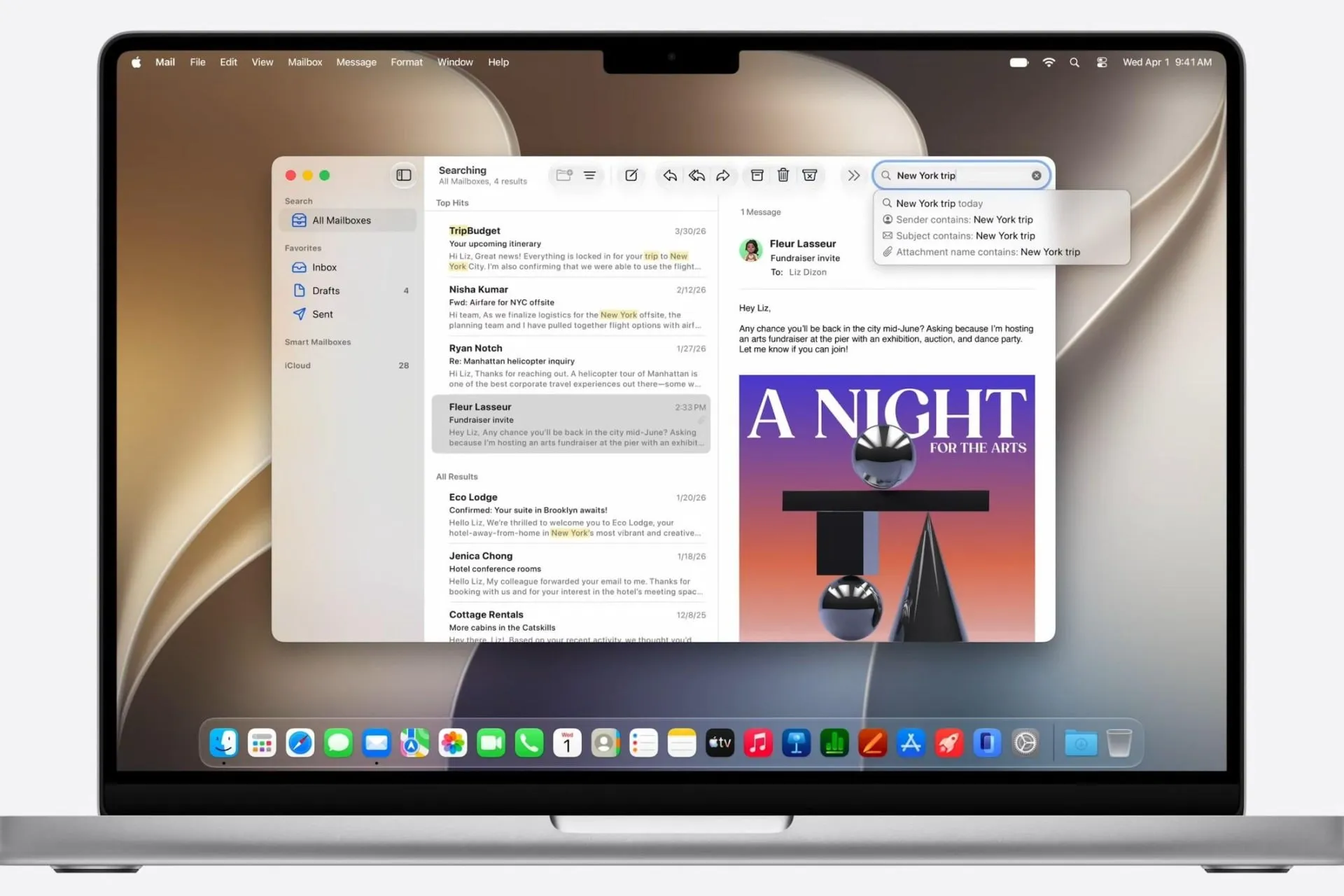Delete message with the trash icon
Screen dimensions: 1344x896
783,175
